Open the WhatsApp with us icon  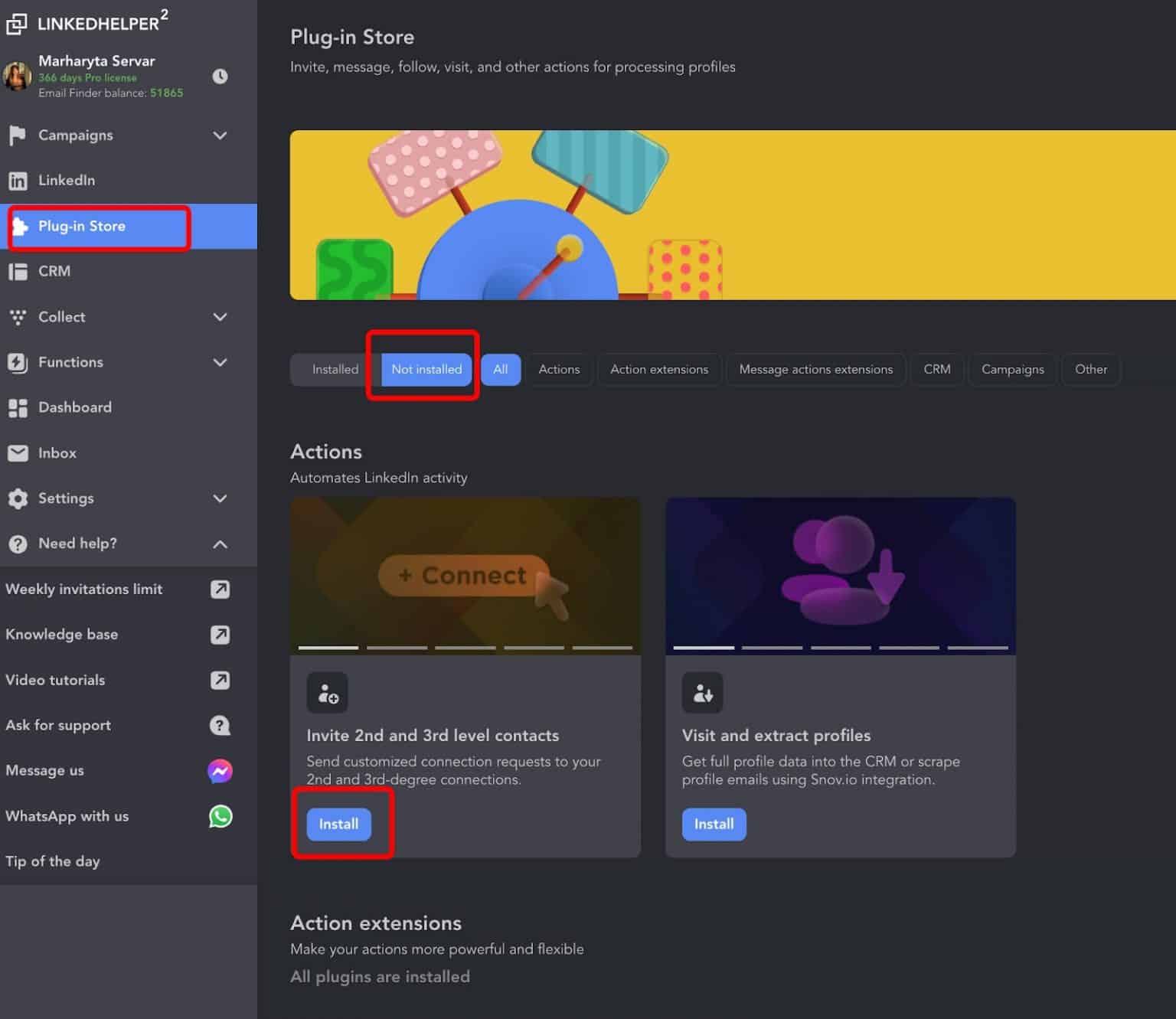220,816
